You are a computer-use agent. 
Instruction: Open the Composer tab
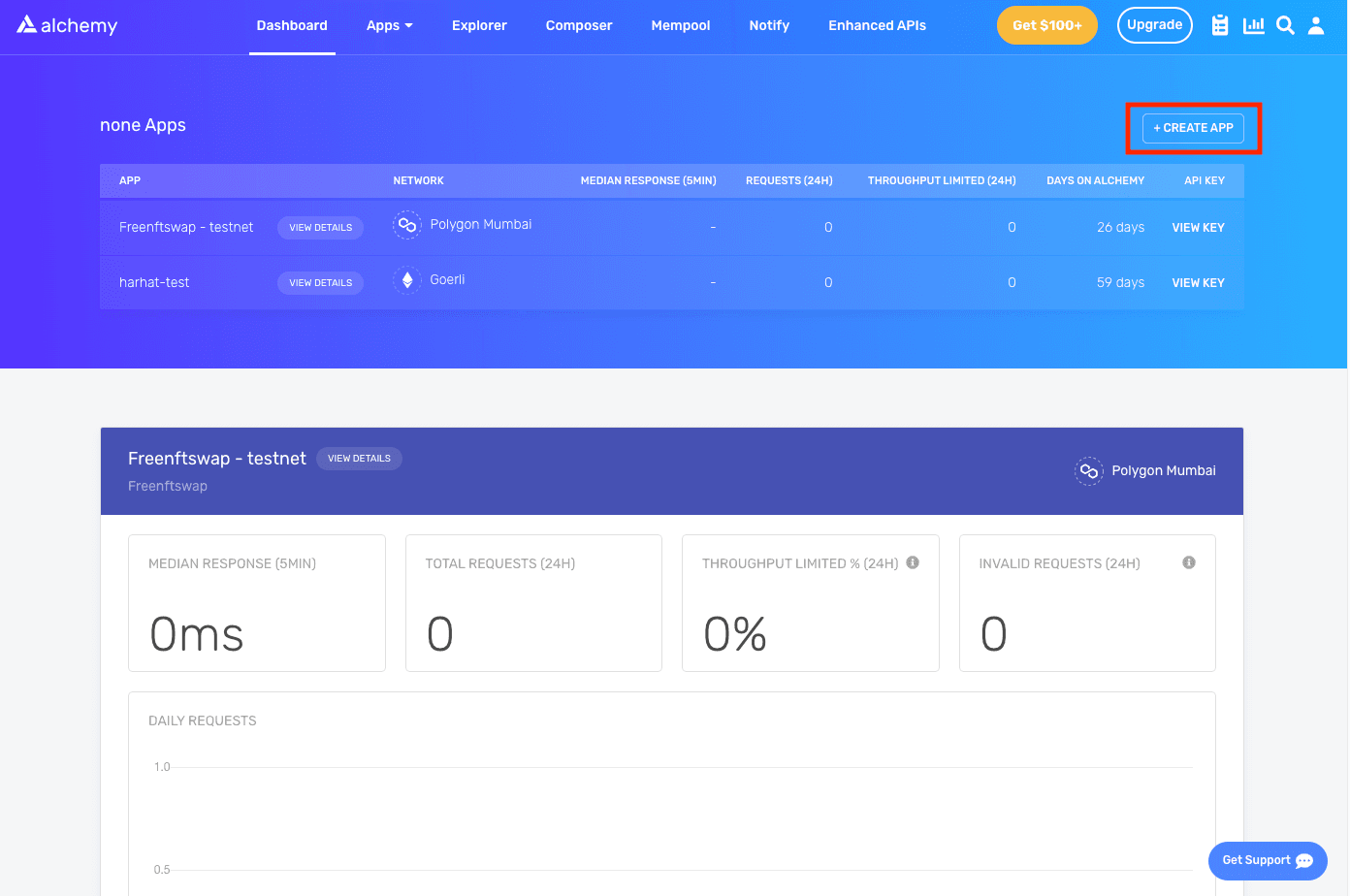click(x=579, y=25)
